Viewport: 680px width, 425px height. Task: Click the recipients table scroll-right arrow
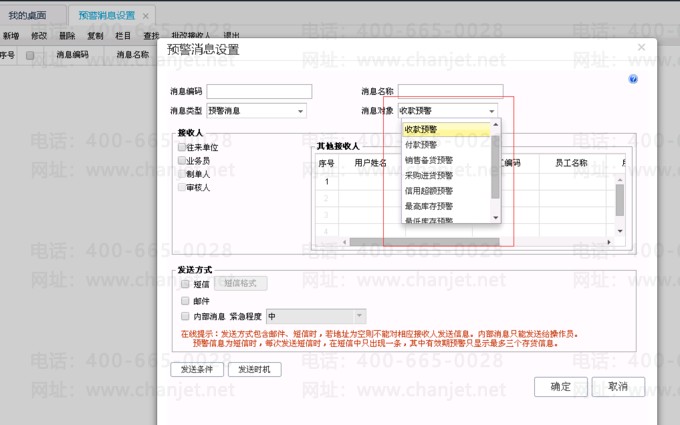click(609, 242)
